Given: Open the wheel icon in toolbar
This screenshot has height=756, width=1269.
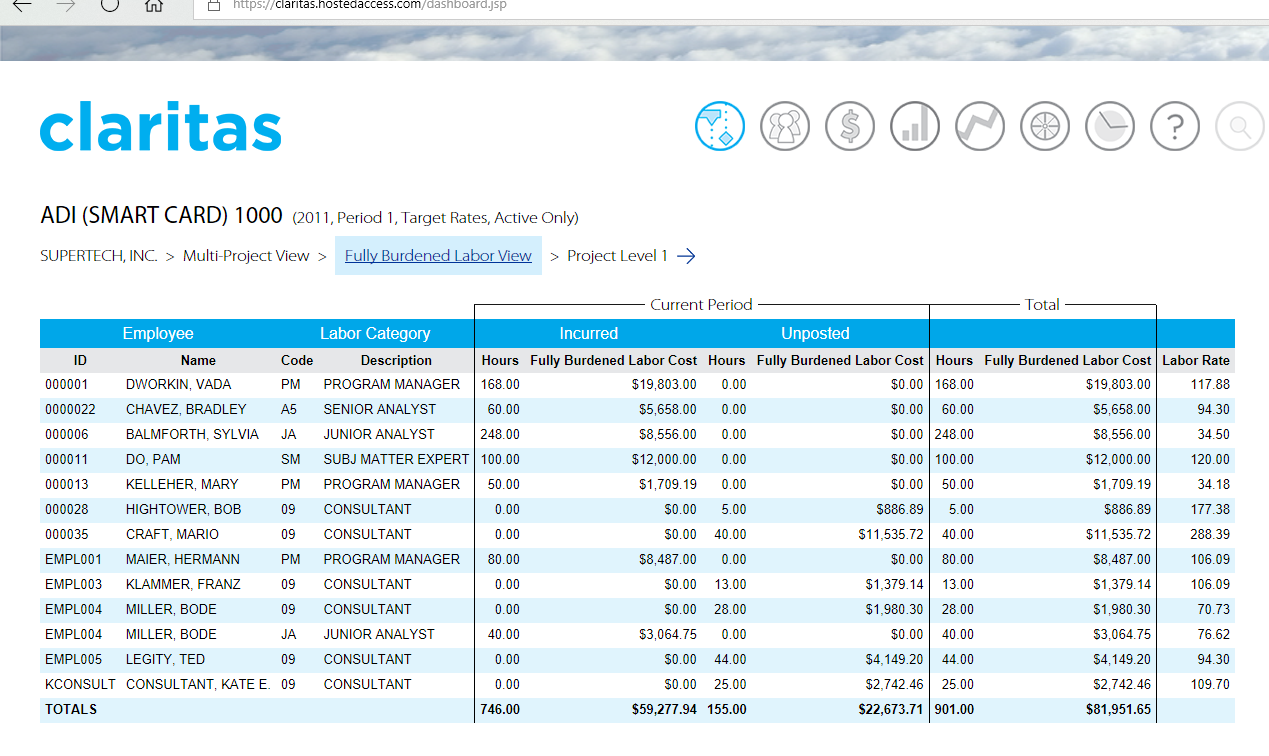Looking at the screenshot, I should pyautogui.click(x=1045, y=127).
